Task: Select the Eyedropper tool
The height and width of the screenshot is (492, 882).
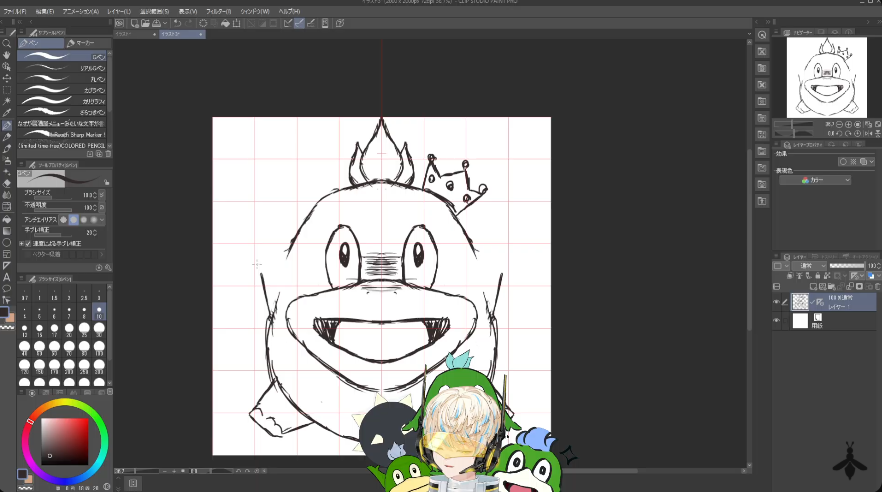Action: click(7, 113)
